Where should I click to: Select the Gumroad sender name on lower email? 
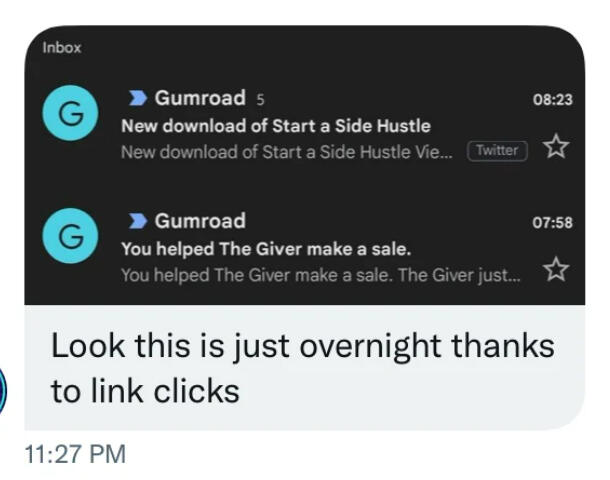coord(200,221)
